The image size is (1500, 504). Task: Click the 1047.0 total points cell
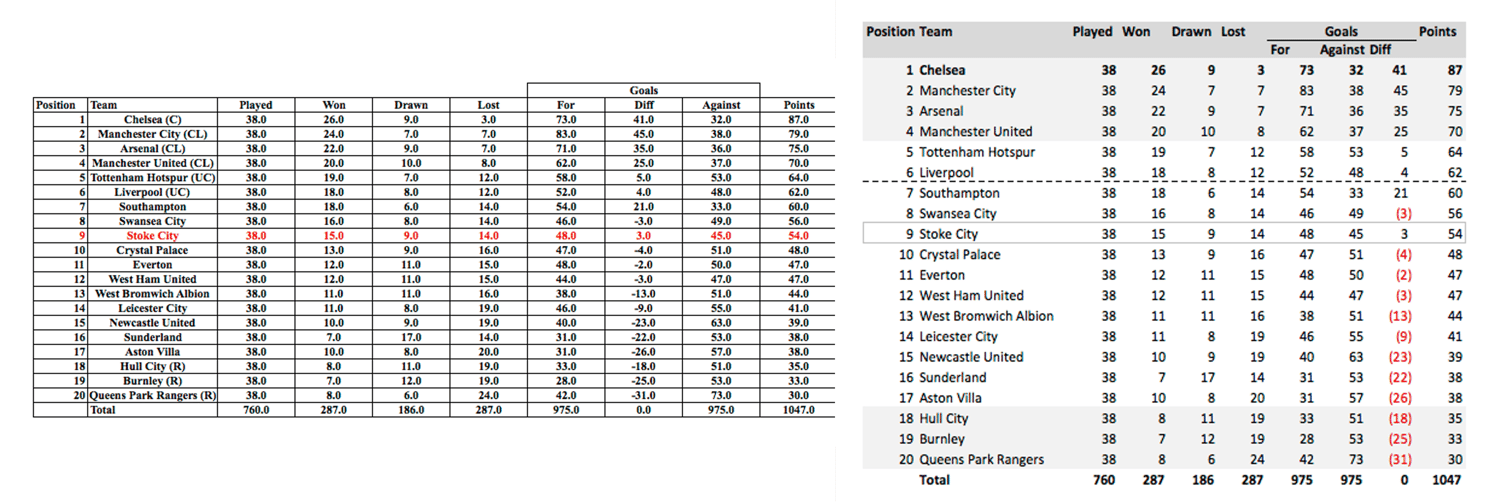798,410
